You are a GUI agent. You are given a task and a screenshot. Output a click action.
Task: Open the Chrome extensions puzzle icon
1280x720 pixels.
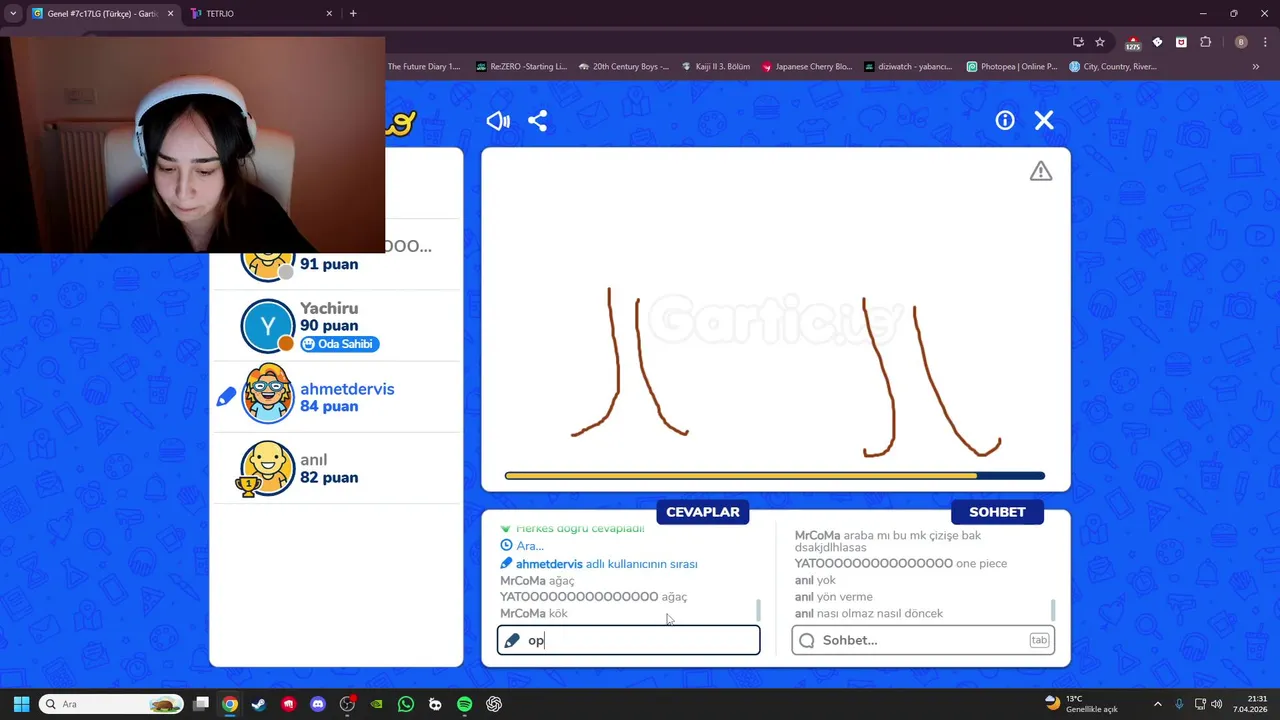coord(1205,42)
